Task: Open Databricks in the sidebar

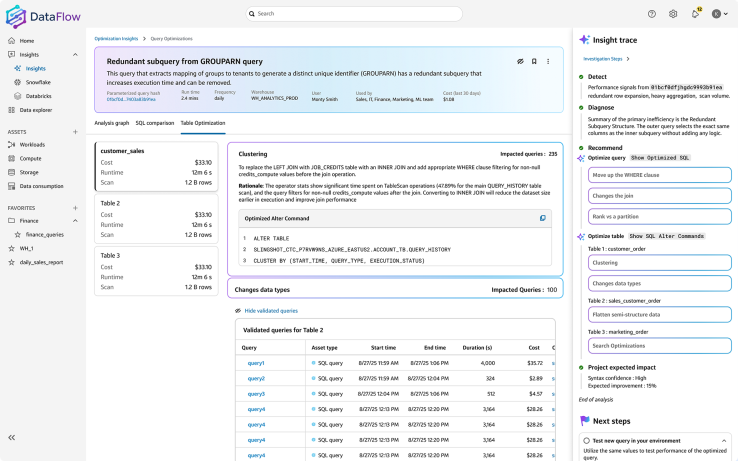Action: coord(39,96)
